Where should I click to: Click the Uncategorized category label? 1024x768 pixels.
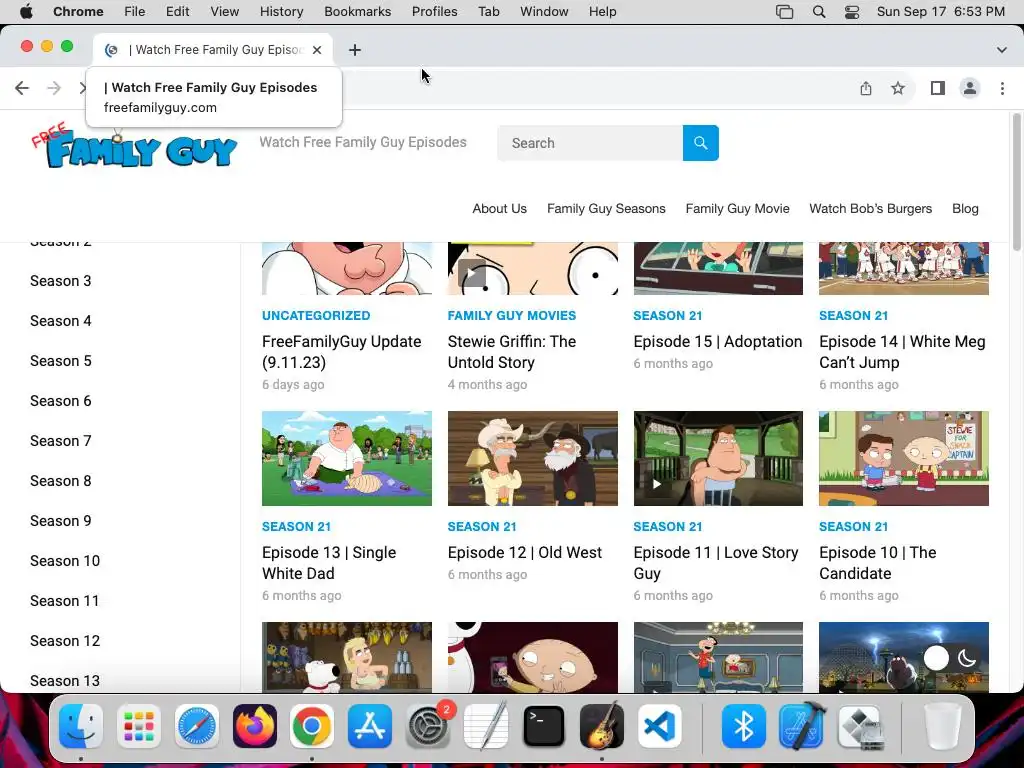coord(316,315)
